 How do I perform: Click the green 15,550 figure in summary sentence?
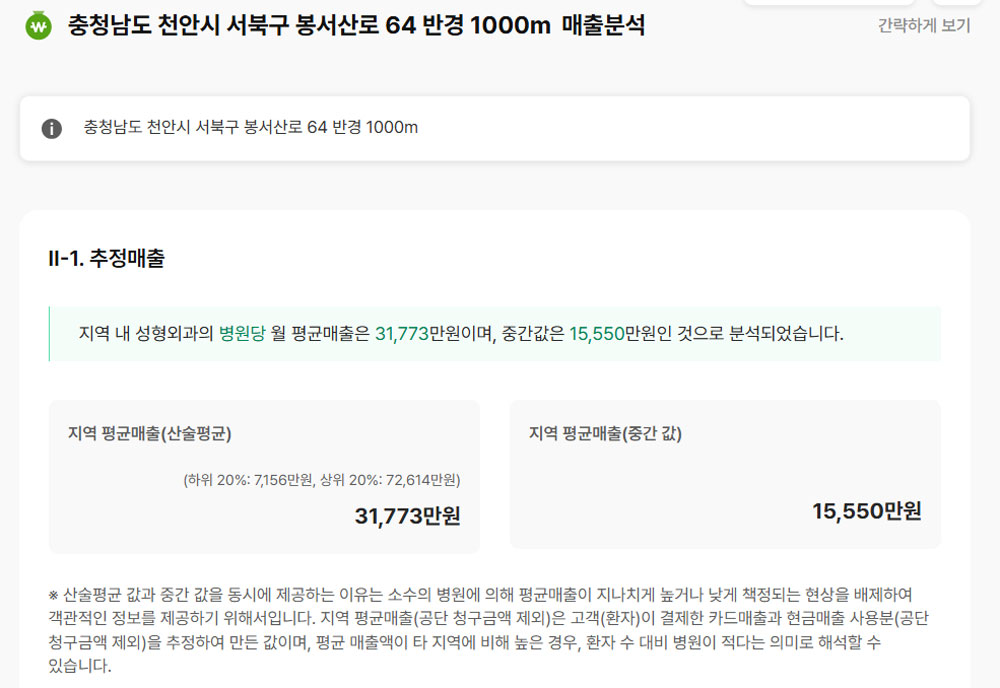click(x=597, y=333)
